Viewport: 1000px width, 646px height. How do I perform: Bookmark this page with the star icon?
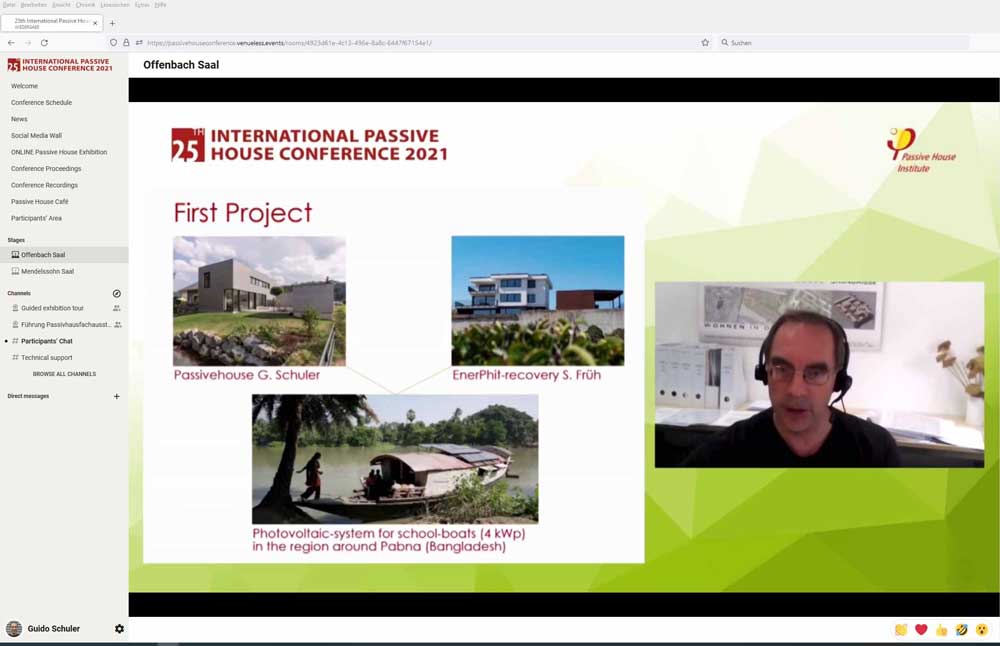(x=705, y=43)
